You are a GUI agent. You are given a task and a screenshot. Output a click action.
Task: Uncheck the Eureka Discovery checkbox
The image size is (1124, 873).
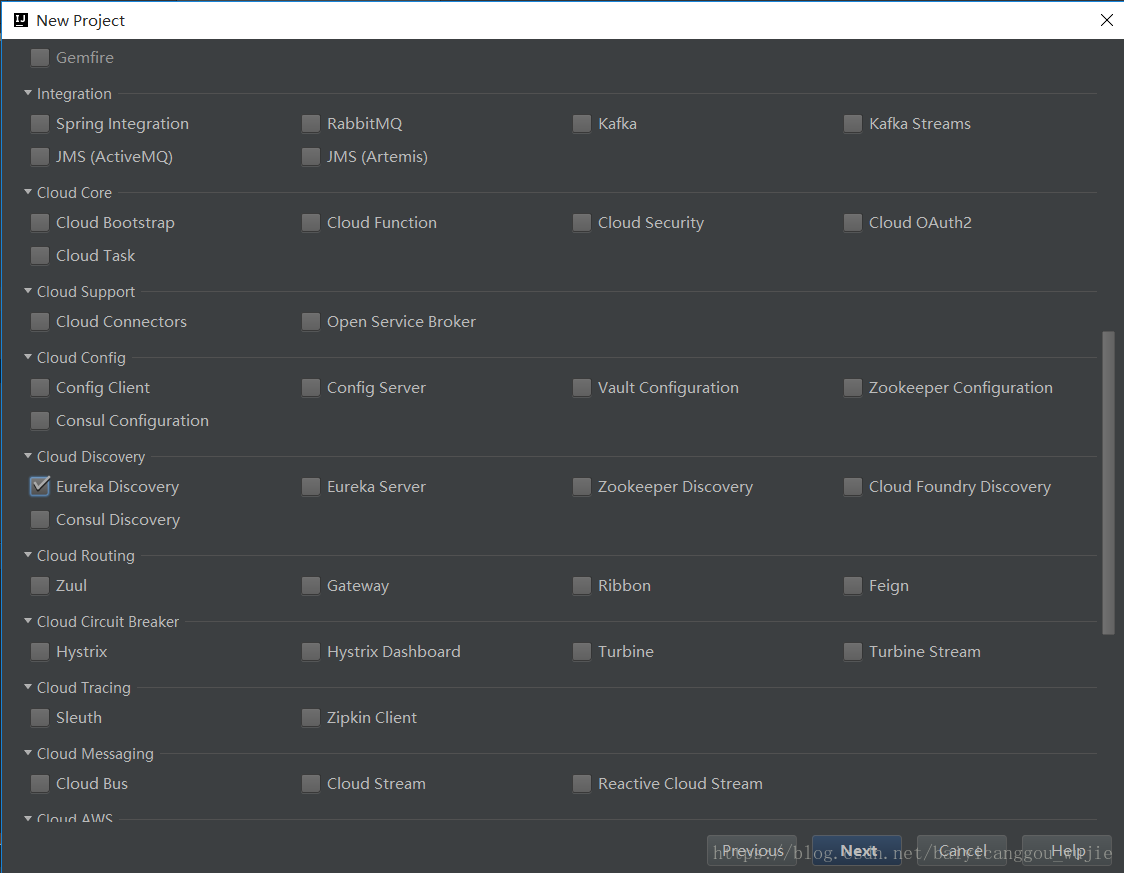point(40,486)
